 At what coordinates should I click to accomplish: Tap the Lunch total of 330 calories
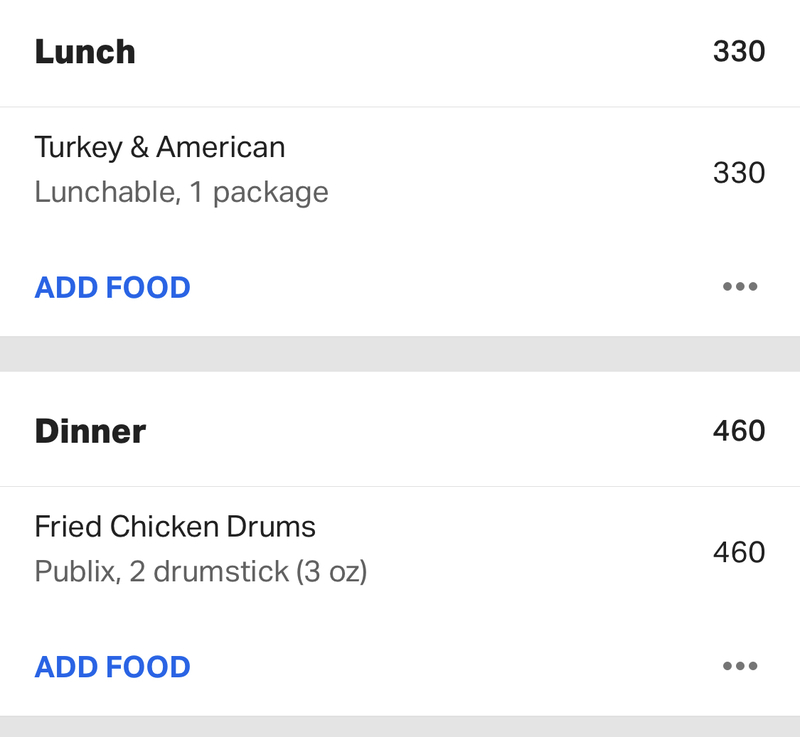pyautogui.click(x=739, y=52)
